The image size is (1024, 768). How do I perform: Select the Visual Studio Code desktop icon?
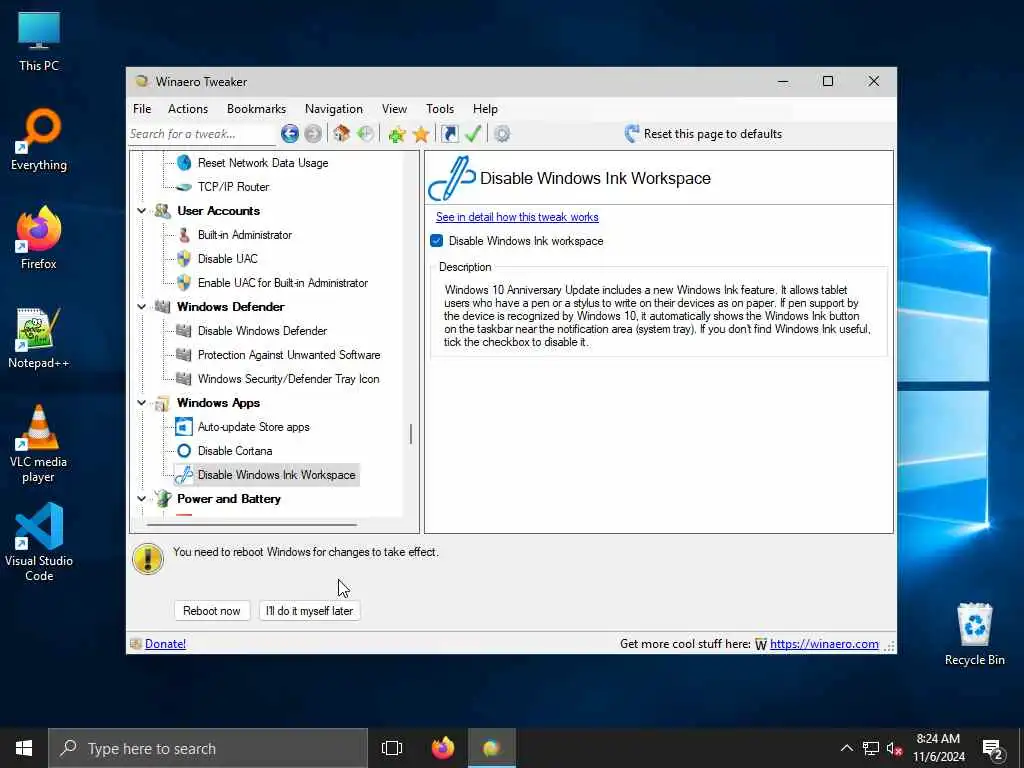(39, 542)
